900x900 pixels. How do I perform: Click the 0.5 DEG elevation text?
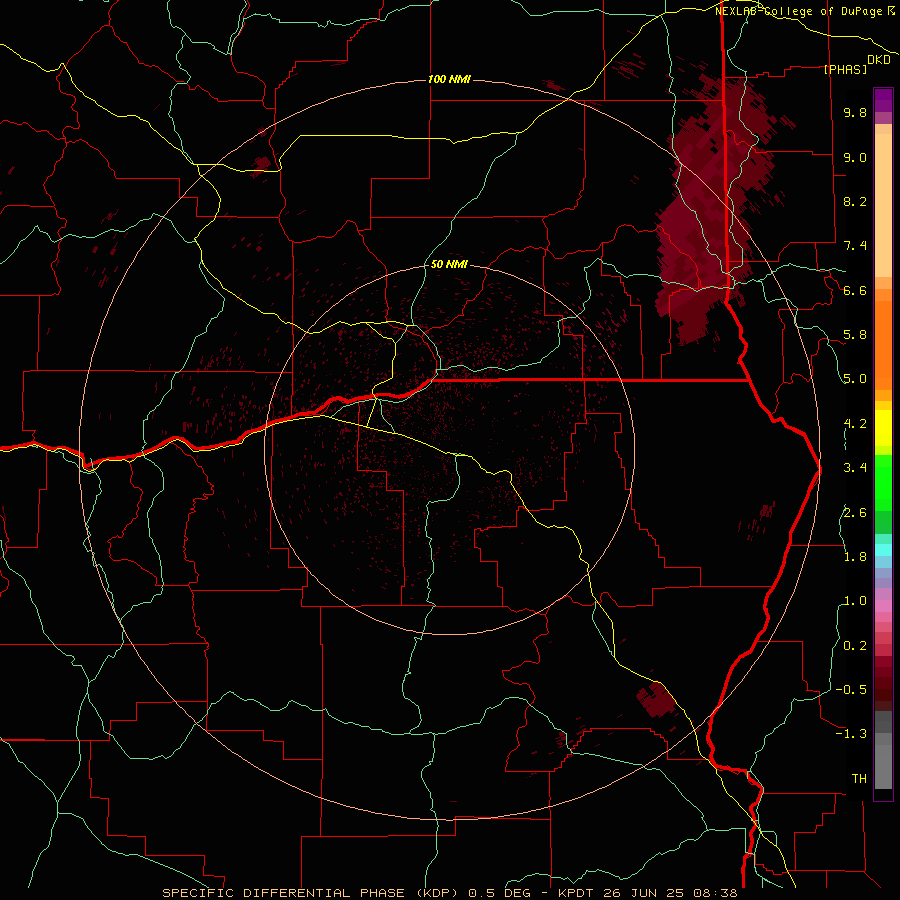coord(499,893)
